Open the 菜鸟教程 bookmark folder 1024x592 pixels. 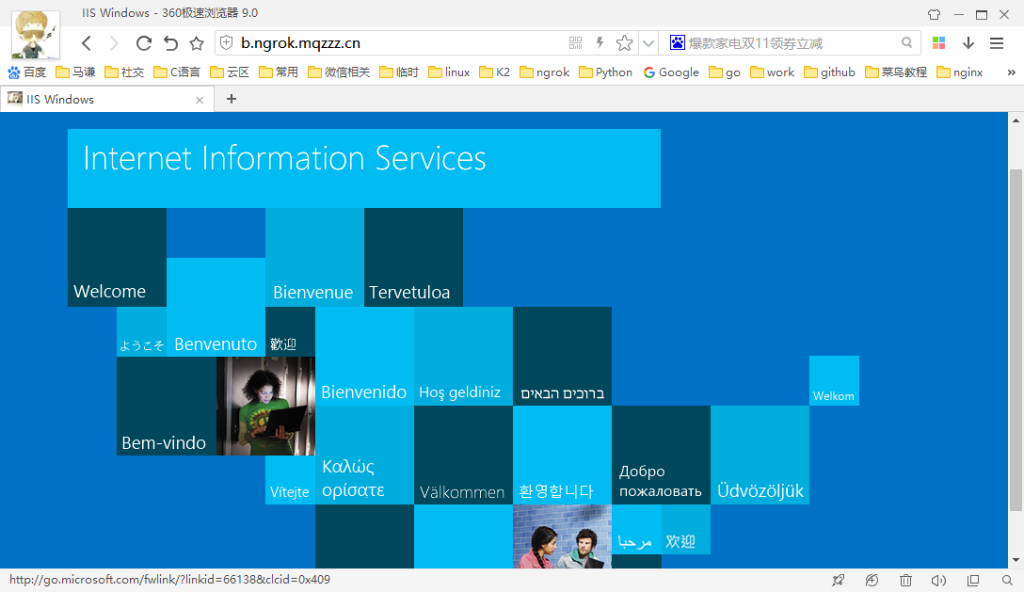click(896, 72)
